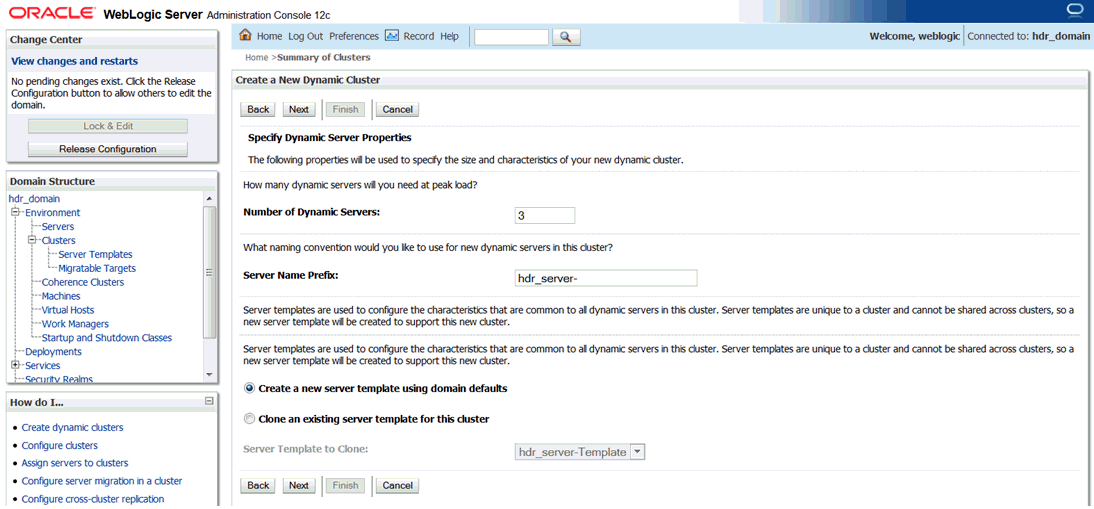Select Create a new server template radio
The height and width of the screenshot is (509, 1094).
[250, 388]
